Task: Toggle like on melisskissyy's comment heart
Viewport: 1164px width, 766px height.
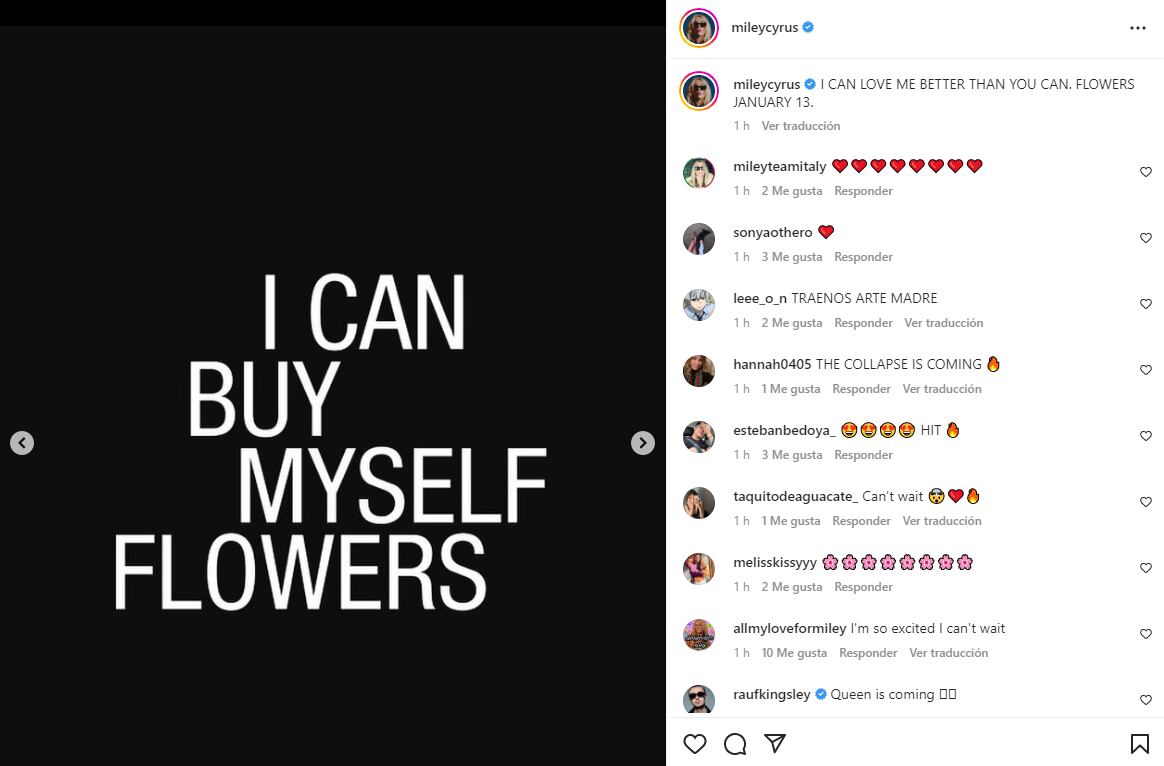Action: (1145, 568)
